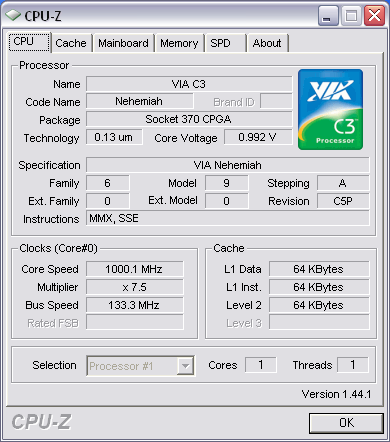Click the Name field showing VIA C3
390x442 pixels.
click(189, 84)
